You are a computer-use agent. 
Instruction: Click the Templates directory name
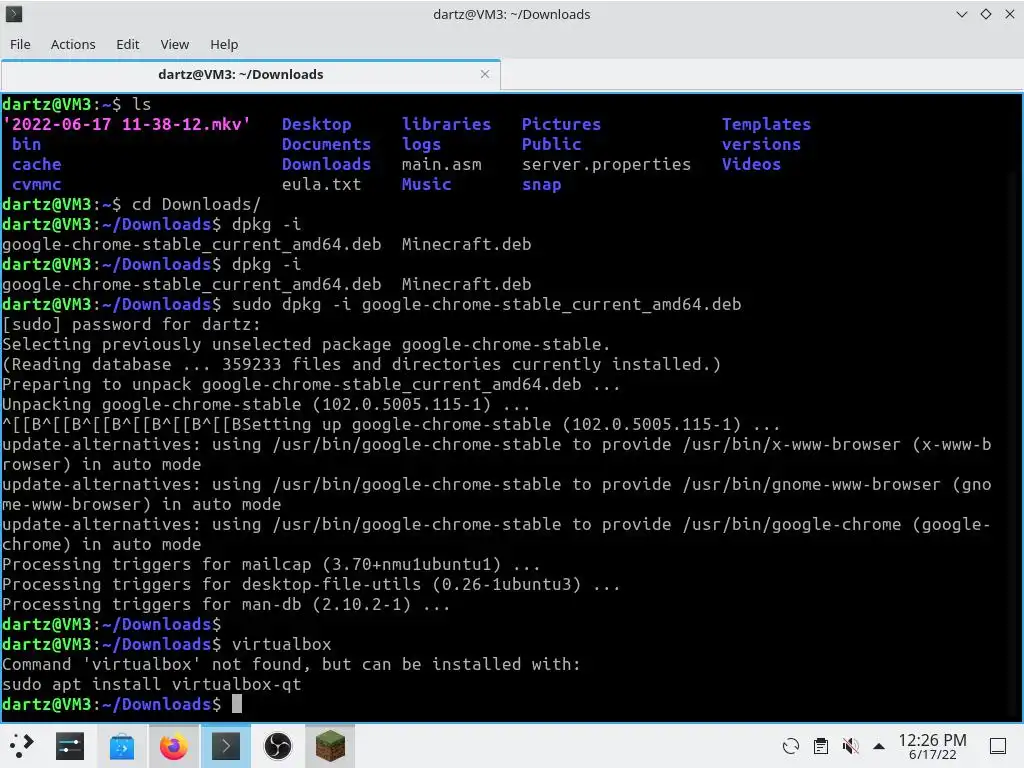[766, 124]
